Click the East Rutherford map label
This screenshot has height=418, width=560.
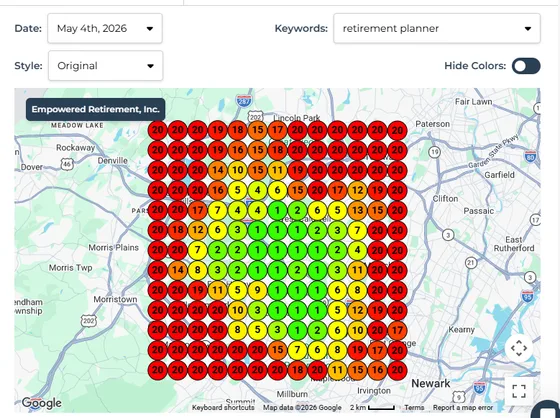[x=514, y=244]
